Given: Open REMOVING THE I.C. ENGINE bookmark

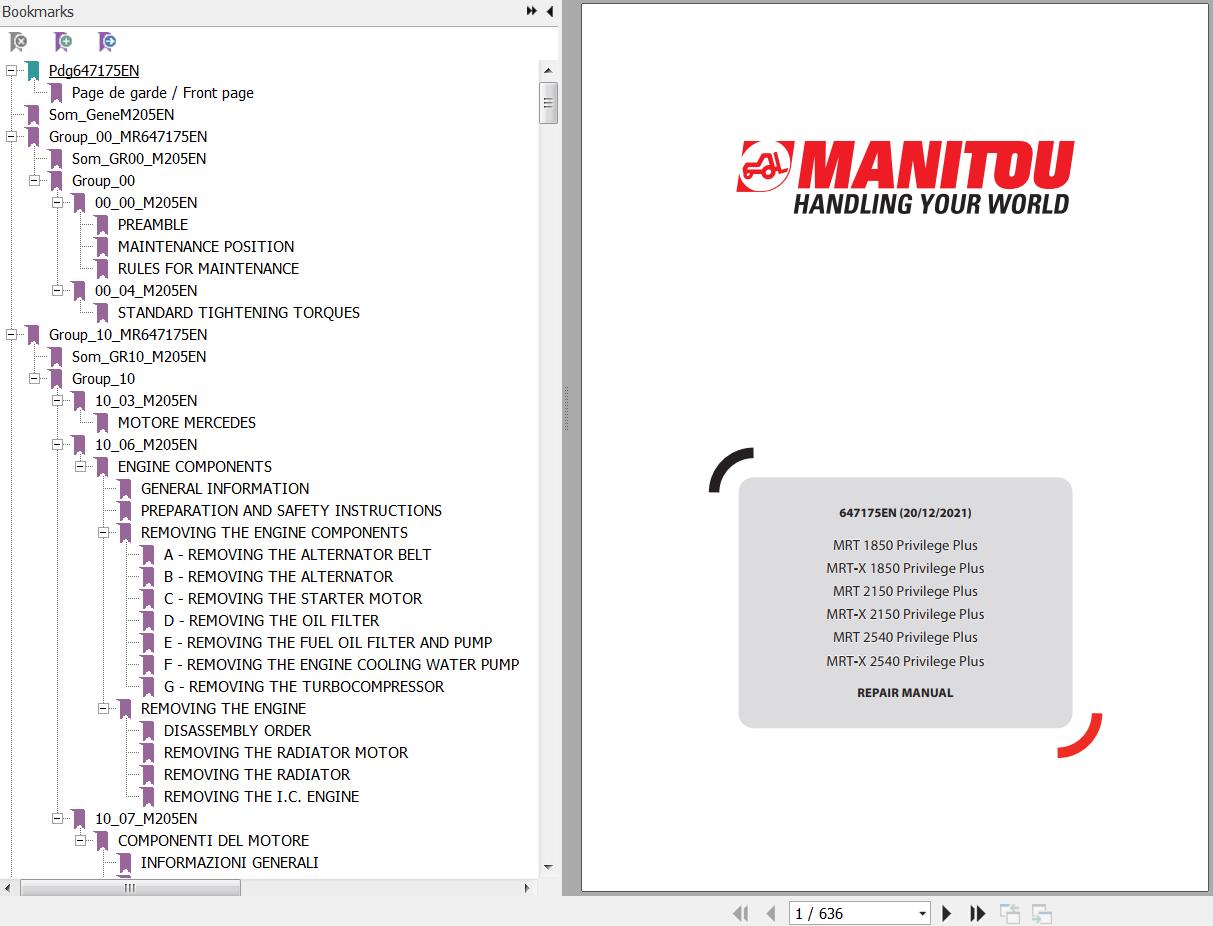Looking at the screenshot, I should [262, 797].
